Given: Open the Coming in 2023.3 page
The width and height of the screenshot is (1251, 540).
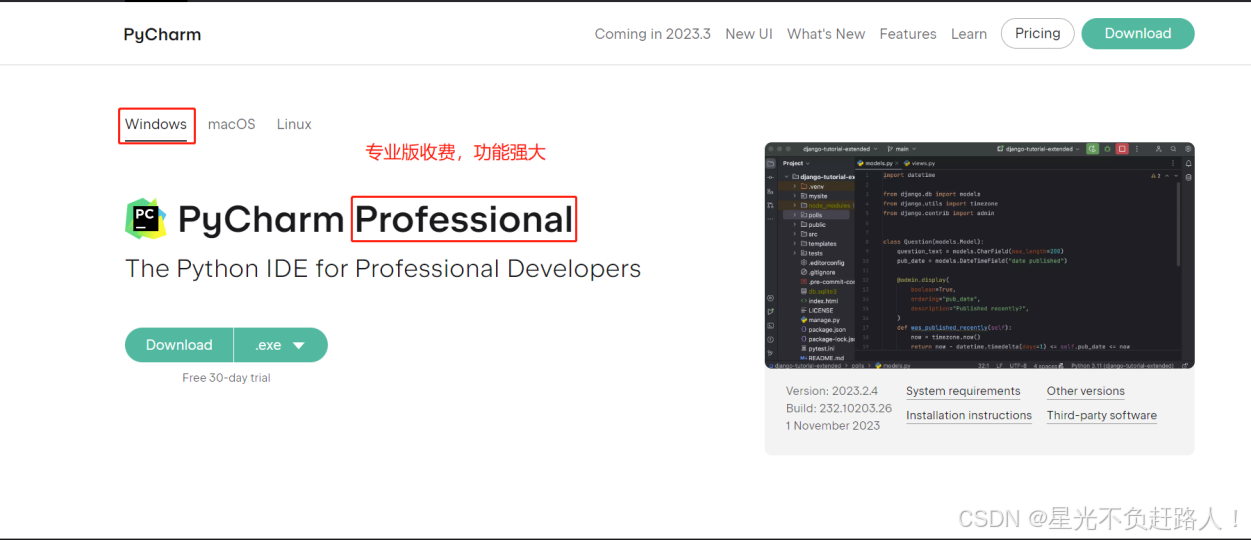Looking at the screenshot, I should pyautogui.click(x=652, y=34).
